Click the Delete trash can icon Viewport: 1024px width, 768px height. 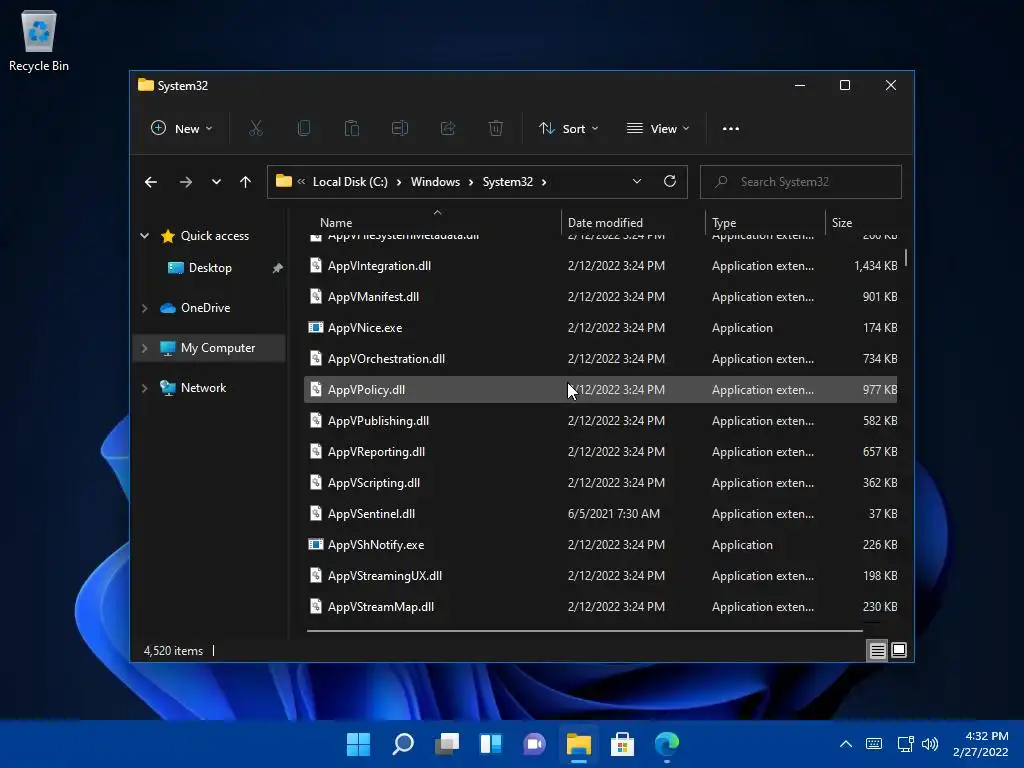496,129
